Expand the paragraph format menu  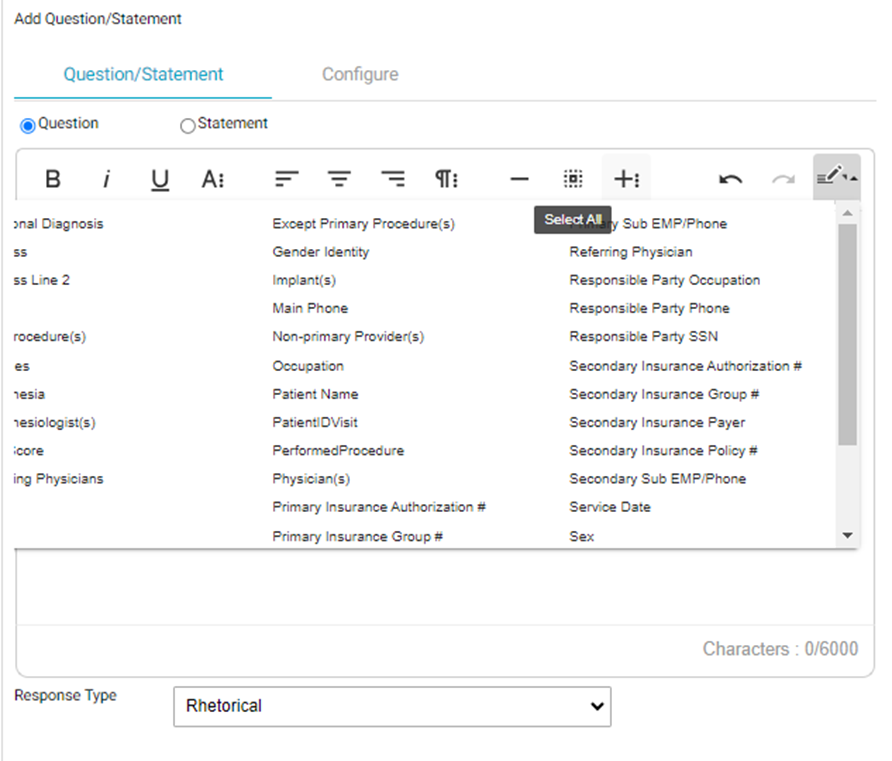446,179
